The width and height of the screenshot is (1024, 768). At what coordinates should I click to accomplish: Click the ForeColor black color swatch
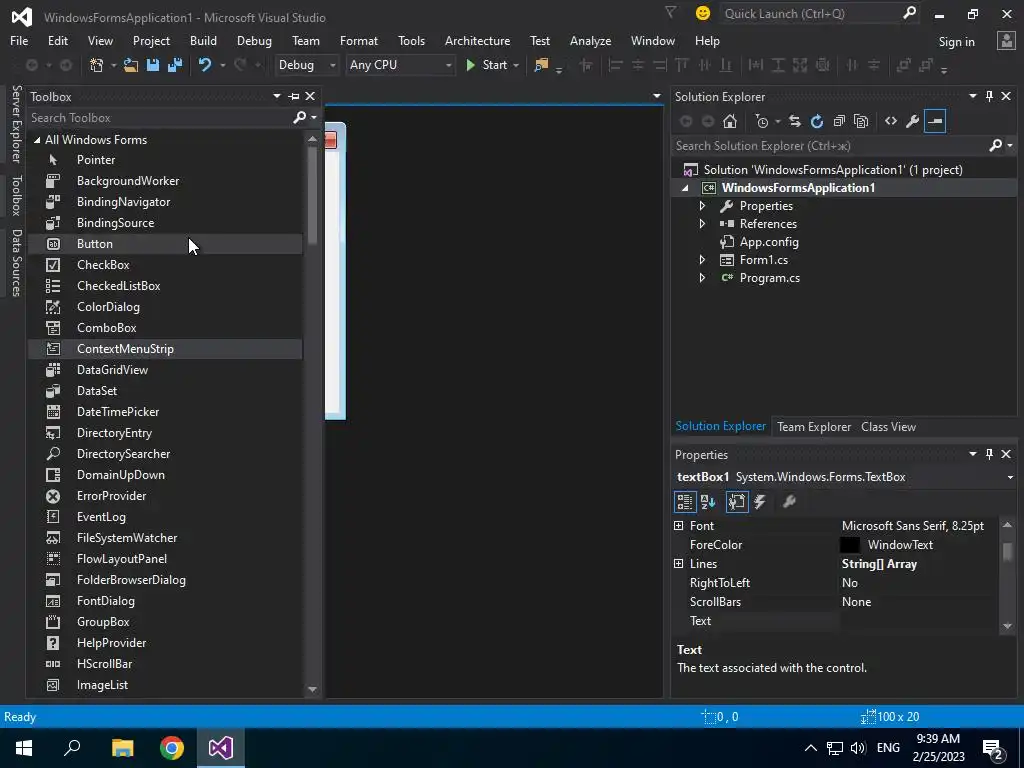(x=850, y=545)
